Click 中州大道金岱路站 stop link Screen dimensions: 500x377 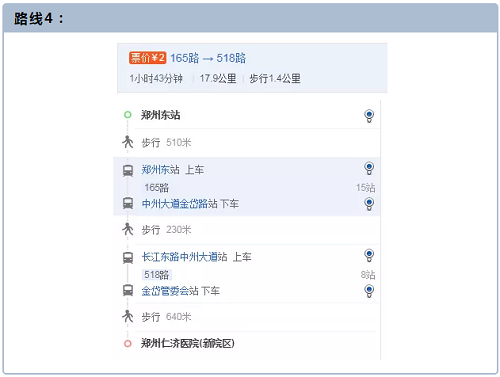click(180, 204)
